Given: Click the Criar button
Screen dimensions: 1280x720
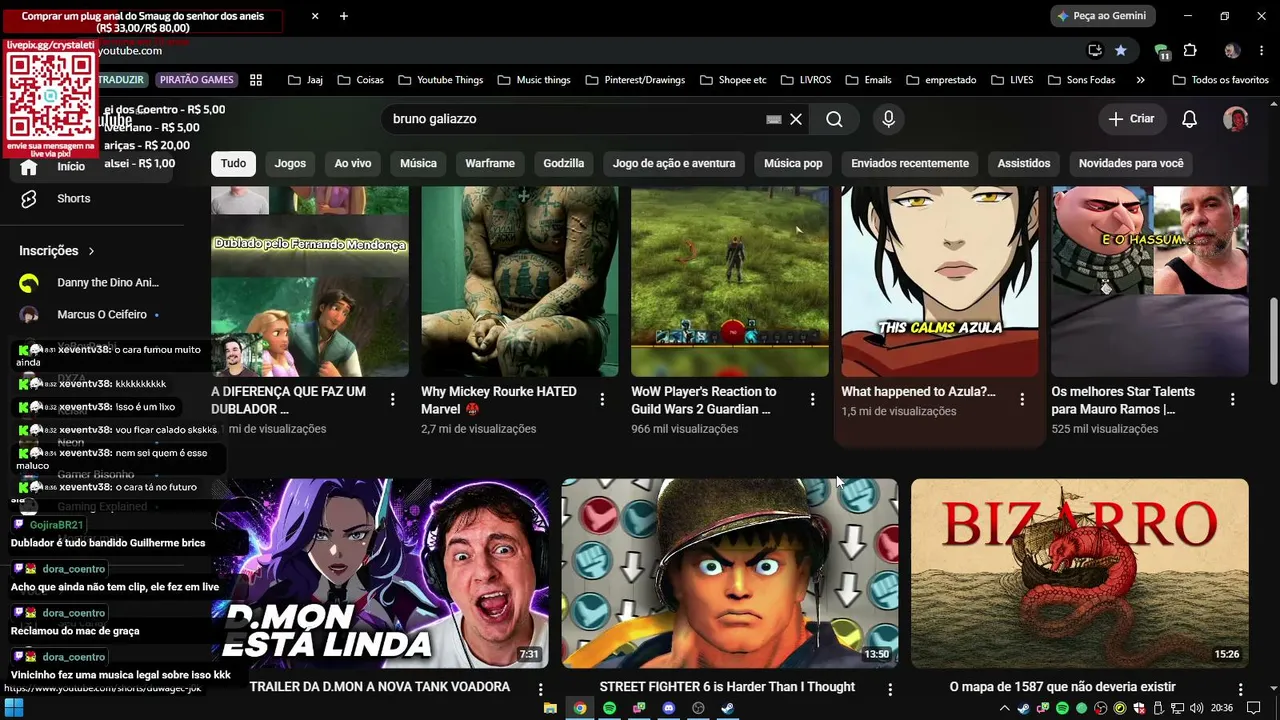Looking at the screenshot, I should (1131, 119).
